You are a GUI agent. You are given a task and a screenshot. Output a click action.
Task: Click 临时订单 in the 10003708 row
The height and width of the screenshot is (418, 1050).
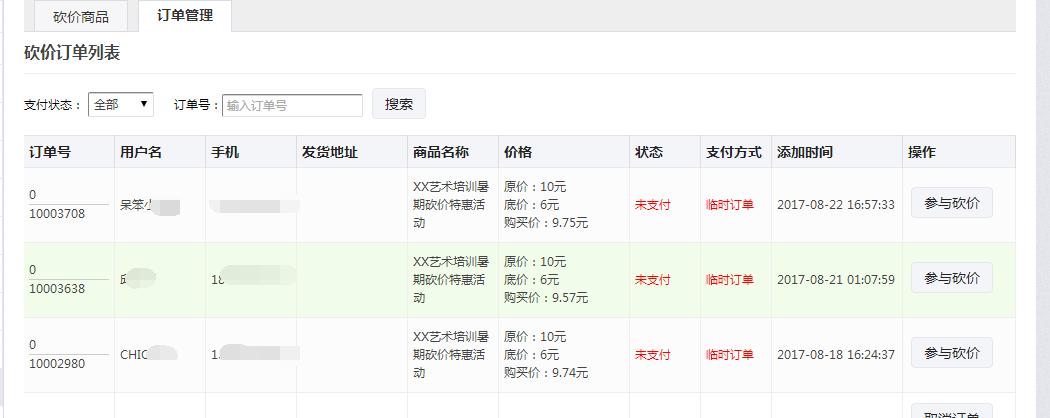[x=730, y=205]
